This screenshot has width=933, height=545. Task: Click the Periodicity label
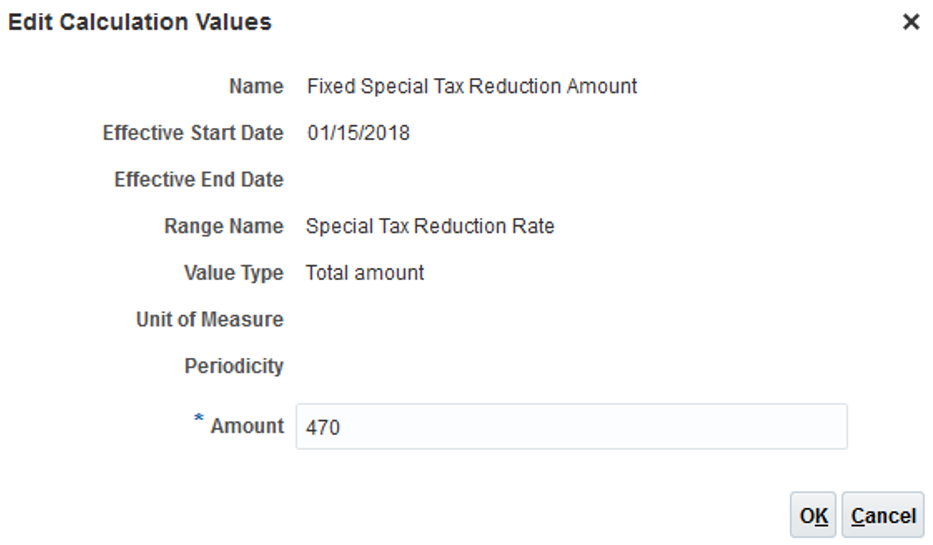click(234, 367)
